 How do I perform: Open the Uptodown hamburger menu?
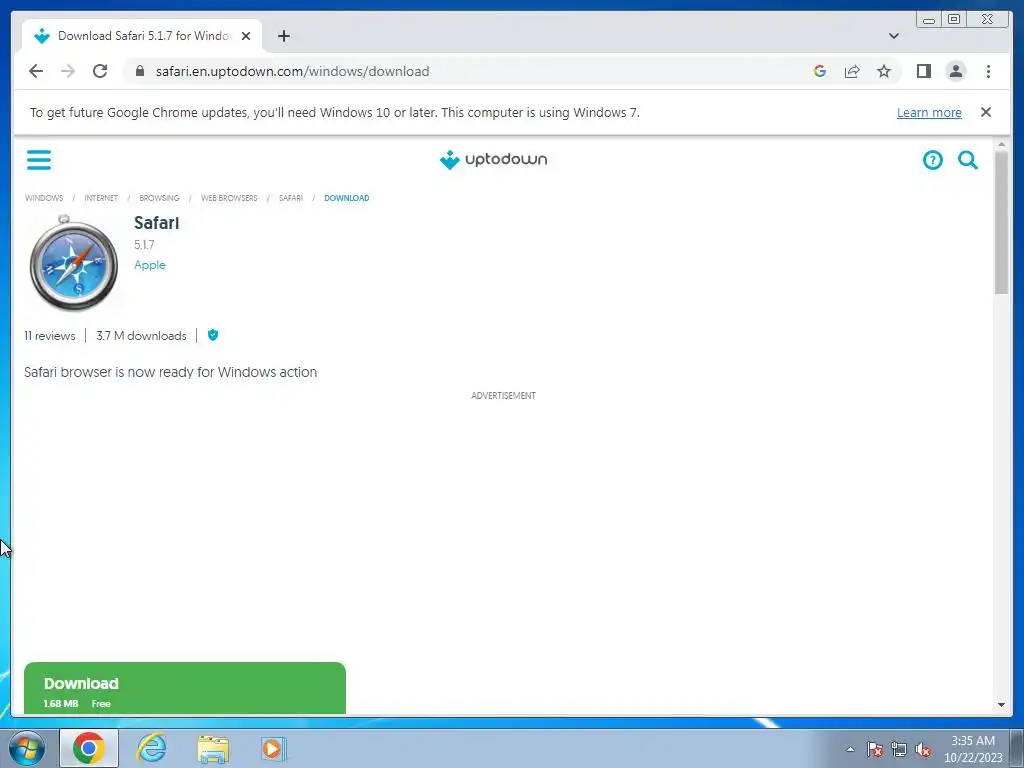click(39, 159)
